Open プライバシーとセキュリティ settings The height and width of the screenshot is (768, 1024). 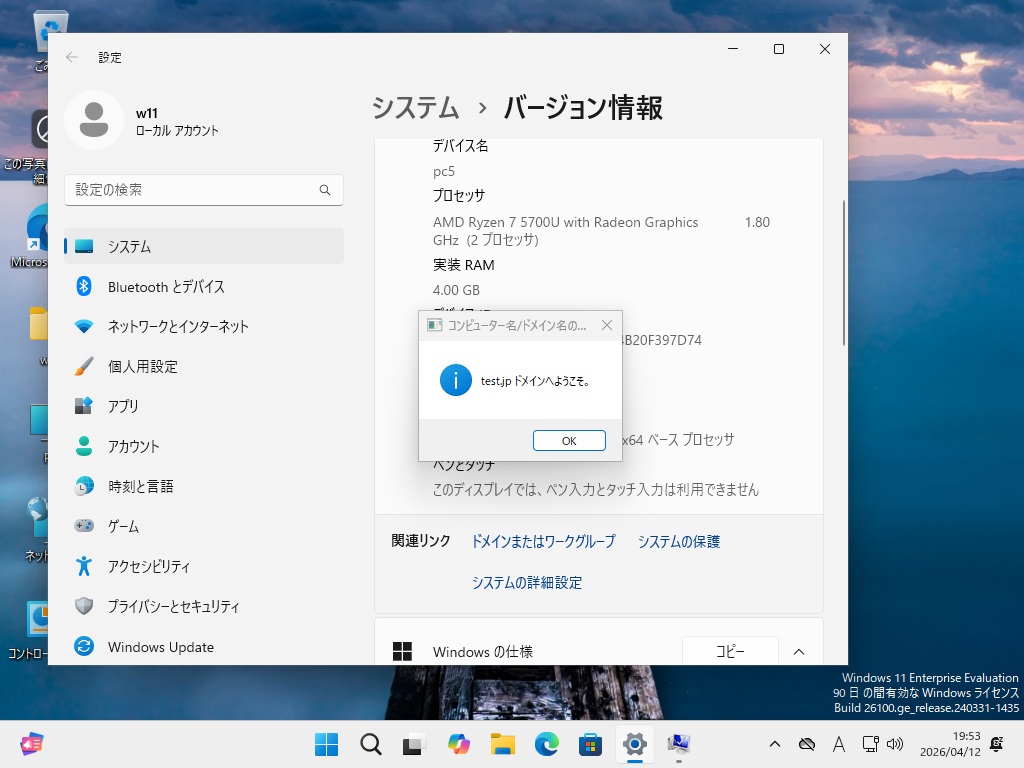[x=173, y=607]
